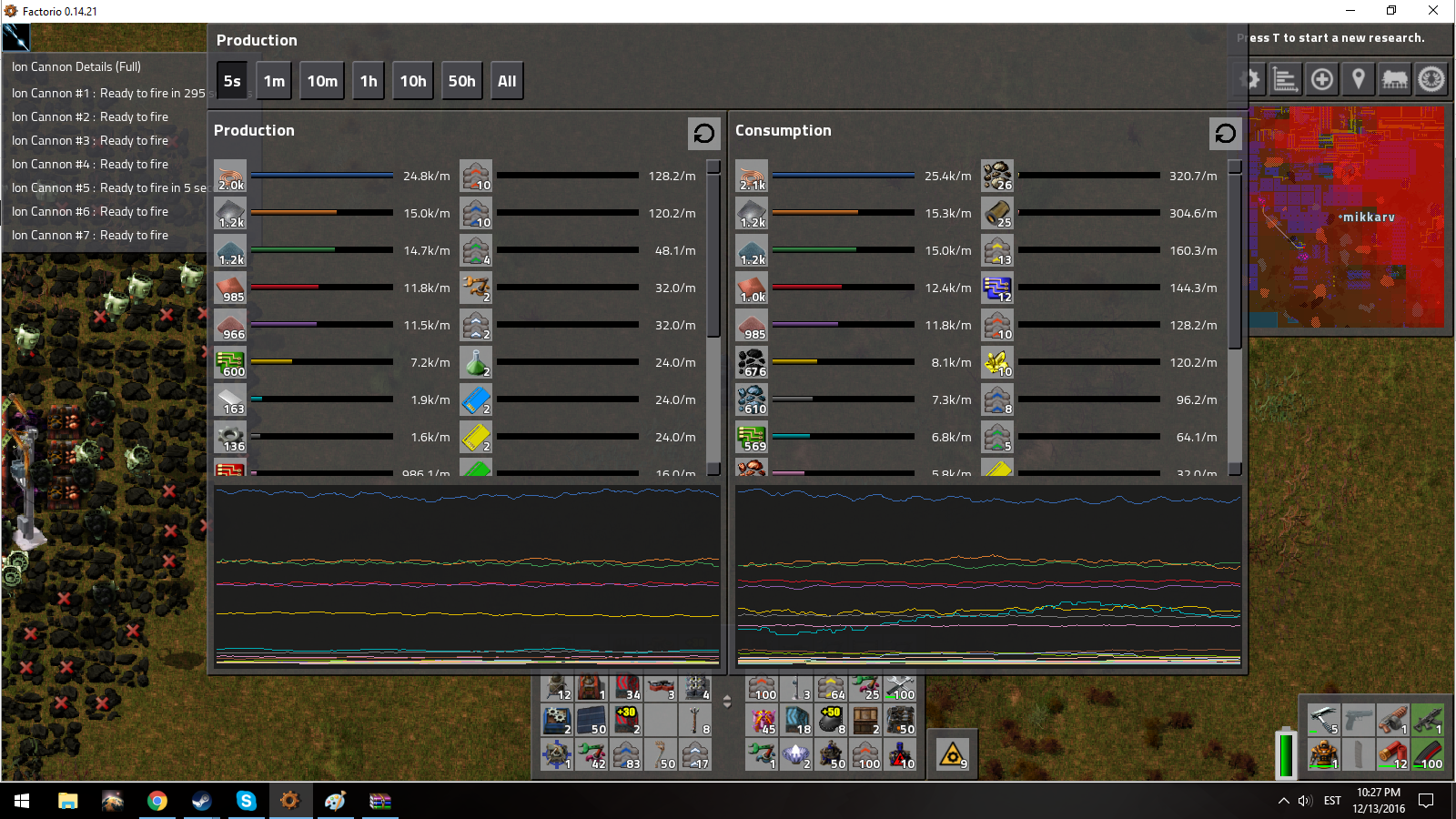Select the 10h time range

pos(413,81)
